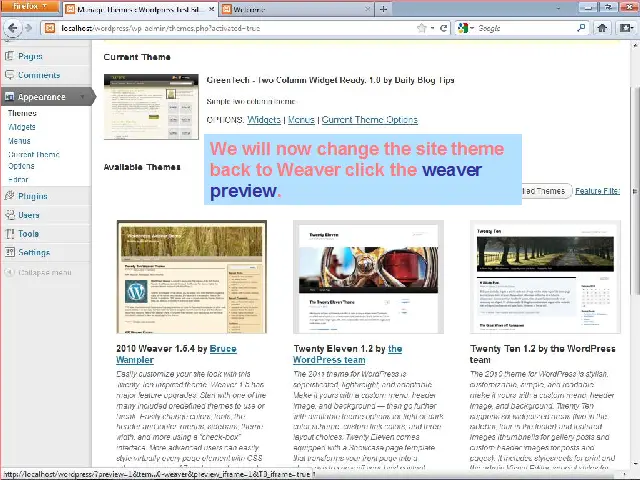
Task: Click the Pages icon in sidebar
Action: (x=9, y=57)
